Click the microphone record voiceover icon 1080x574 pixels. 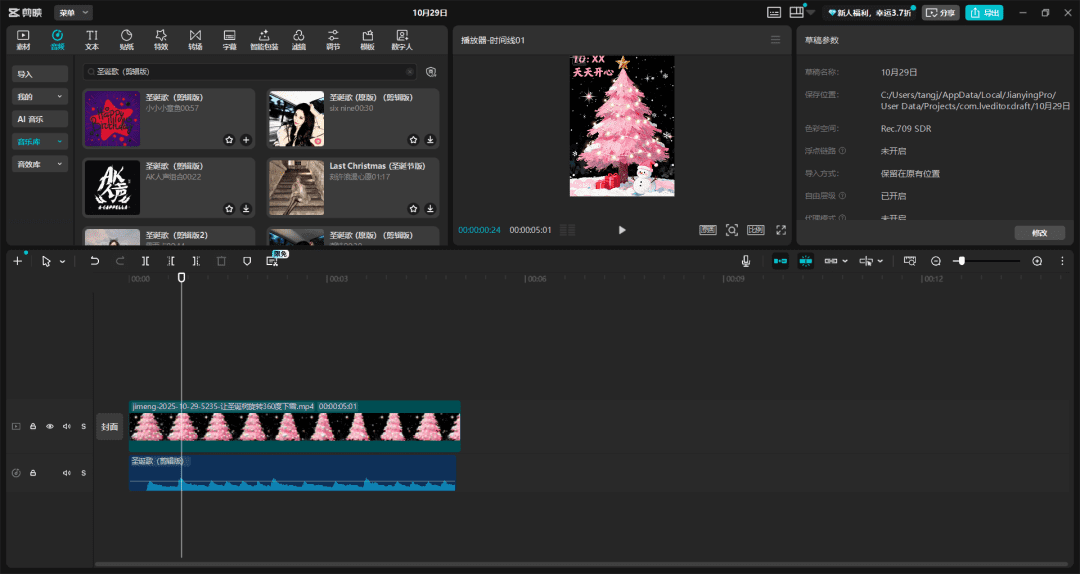point(746,261)
